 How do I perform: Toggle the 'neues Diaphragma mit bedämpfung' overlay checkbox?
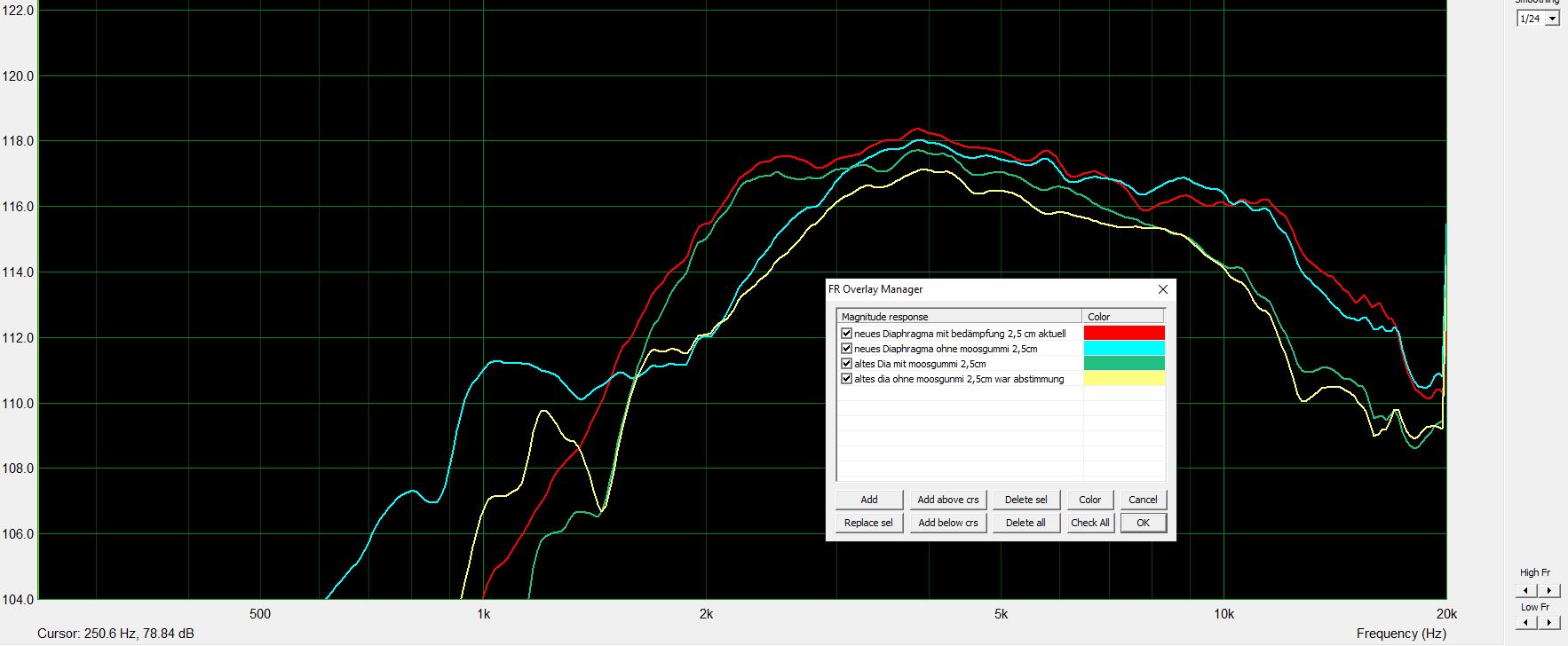click(x=846, y=334)
